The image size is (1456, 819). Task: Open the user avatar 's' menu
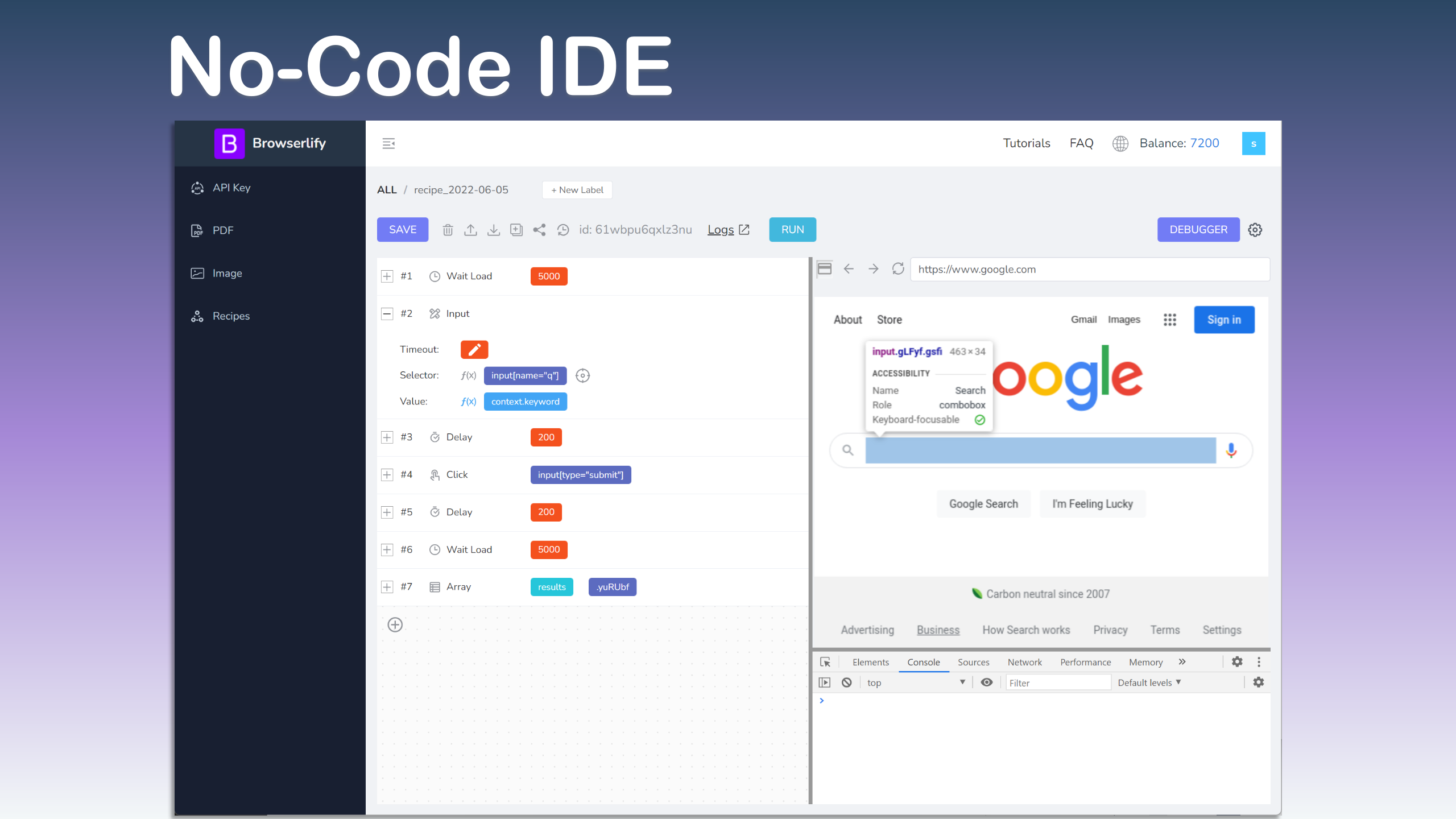tap(1253, 143)
